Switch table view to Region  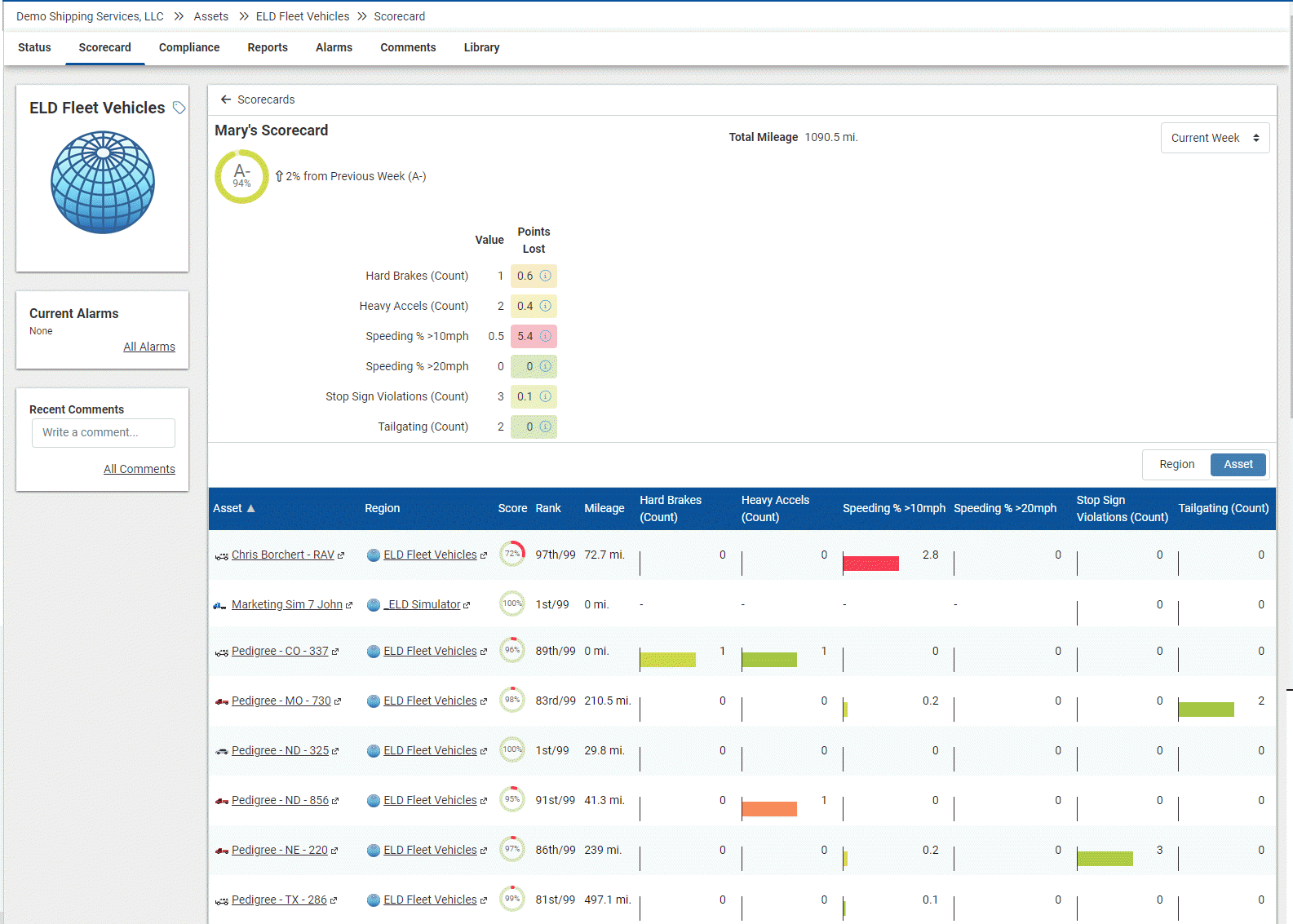click(x=1176, y=464)
